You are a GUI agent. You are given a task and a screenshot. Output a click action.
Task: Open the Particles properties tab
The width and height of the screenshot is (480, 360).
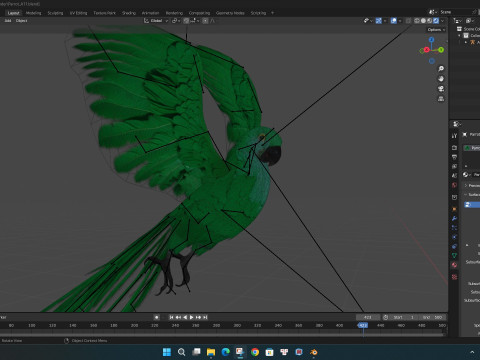454,228
